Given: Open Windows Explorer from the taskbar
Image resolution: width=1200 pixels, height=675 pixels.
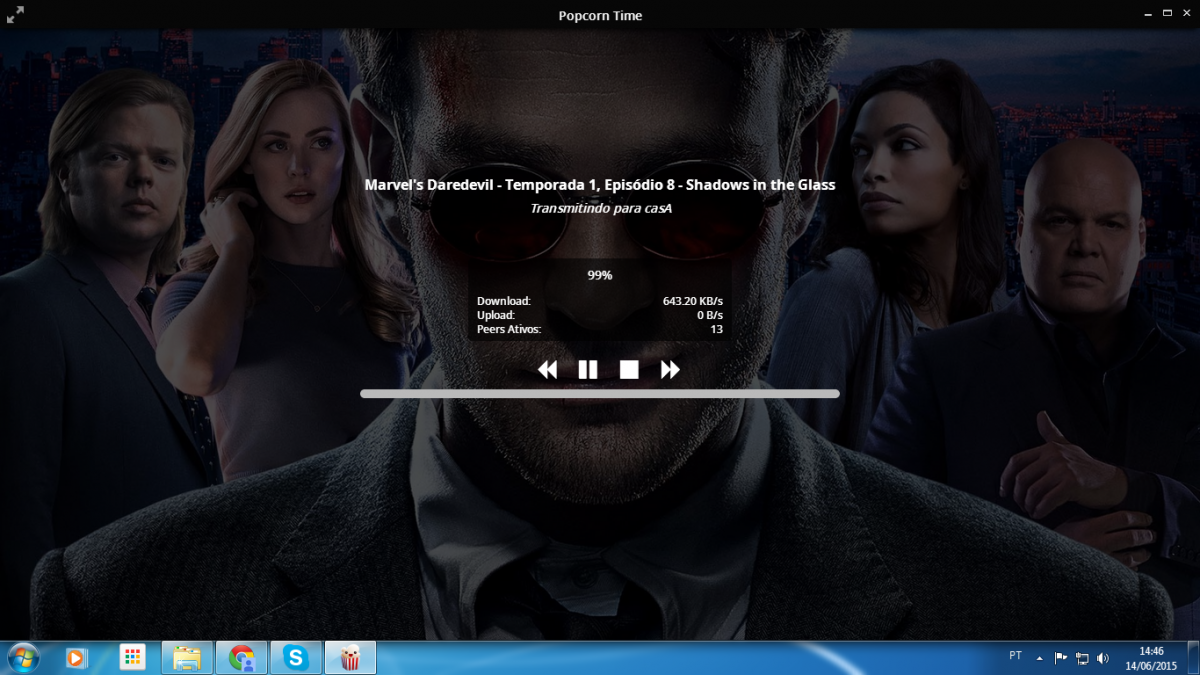Looking at the screenshot, I should click(x=187, y=658).
